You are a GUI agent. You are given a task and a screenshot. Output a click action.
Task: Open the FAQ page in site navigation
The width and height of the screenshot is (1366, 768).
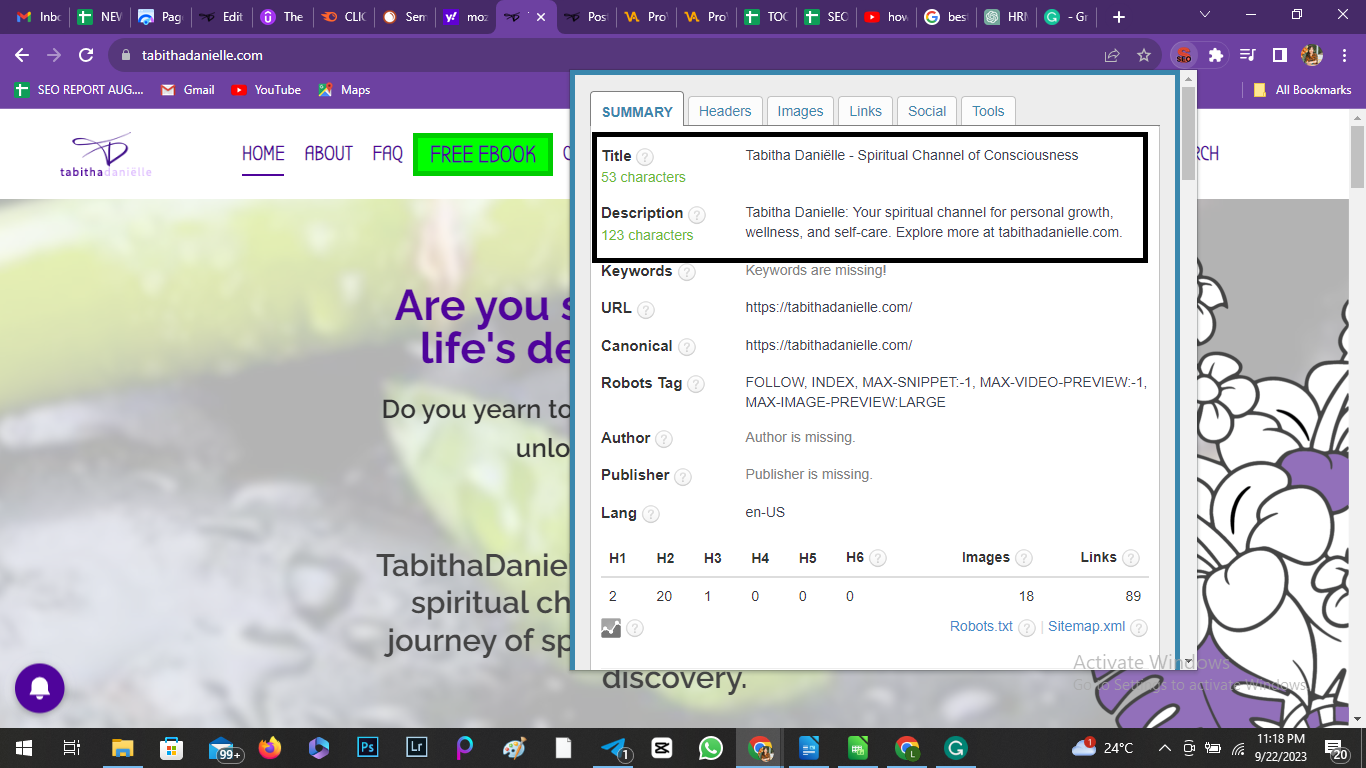[388, 154]
